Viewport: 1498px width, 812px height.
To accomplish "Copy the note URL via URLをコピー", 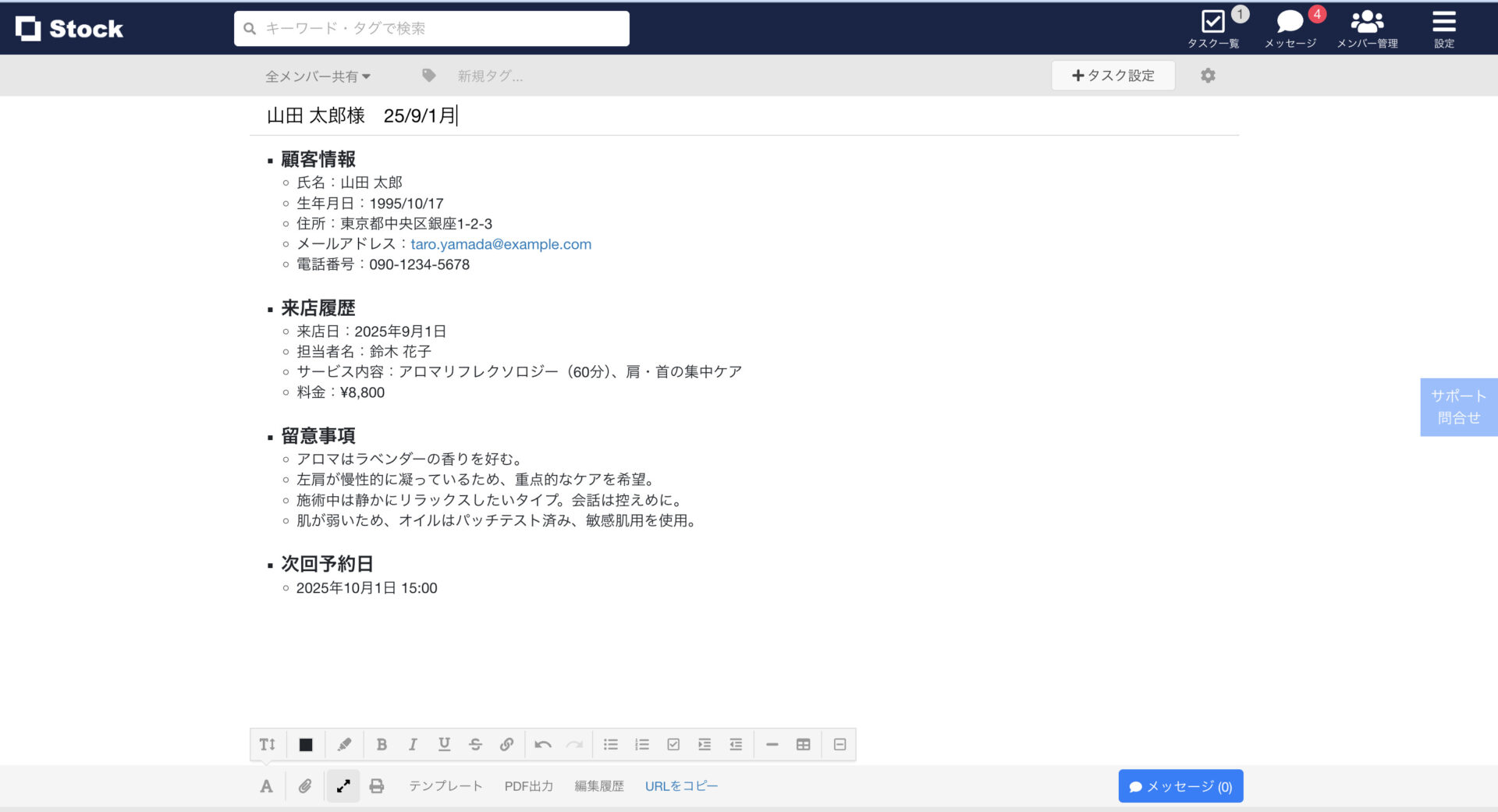I will [680, 785].
